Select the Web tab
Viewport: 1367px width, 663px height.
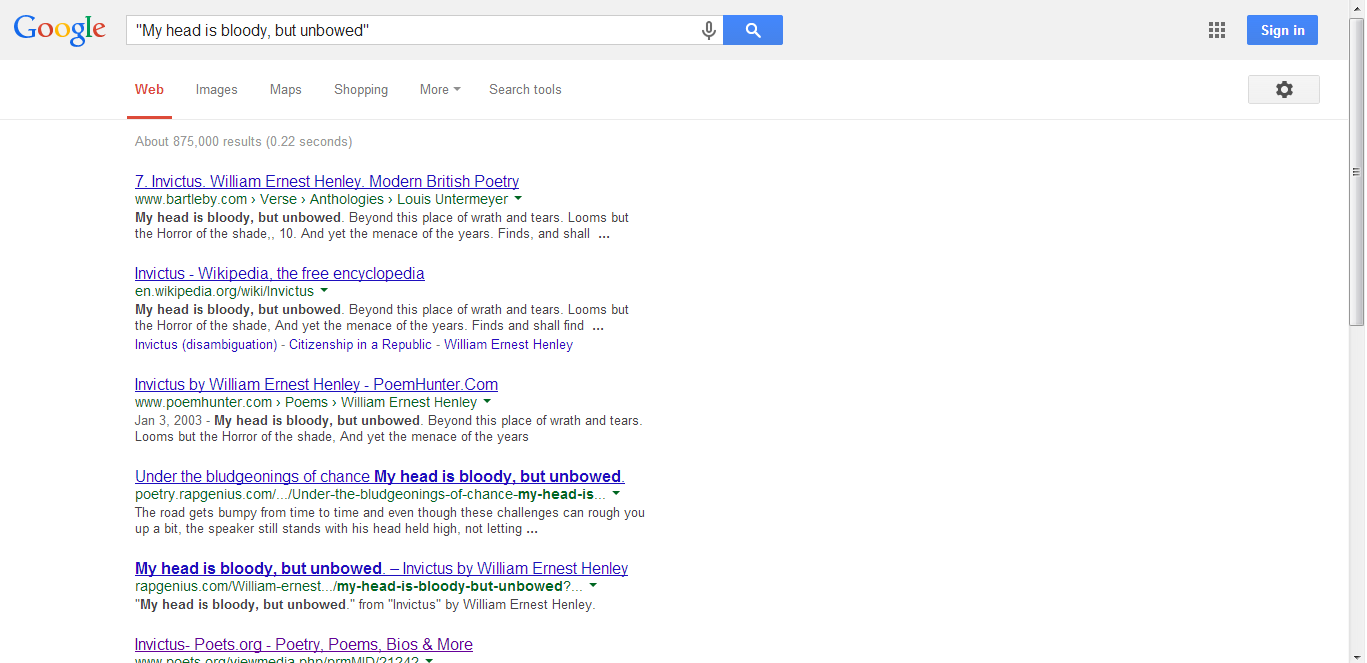pyautogui.click(x=149, y=89)
